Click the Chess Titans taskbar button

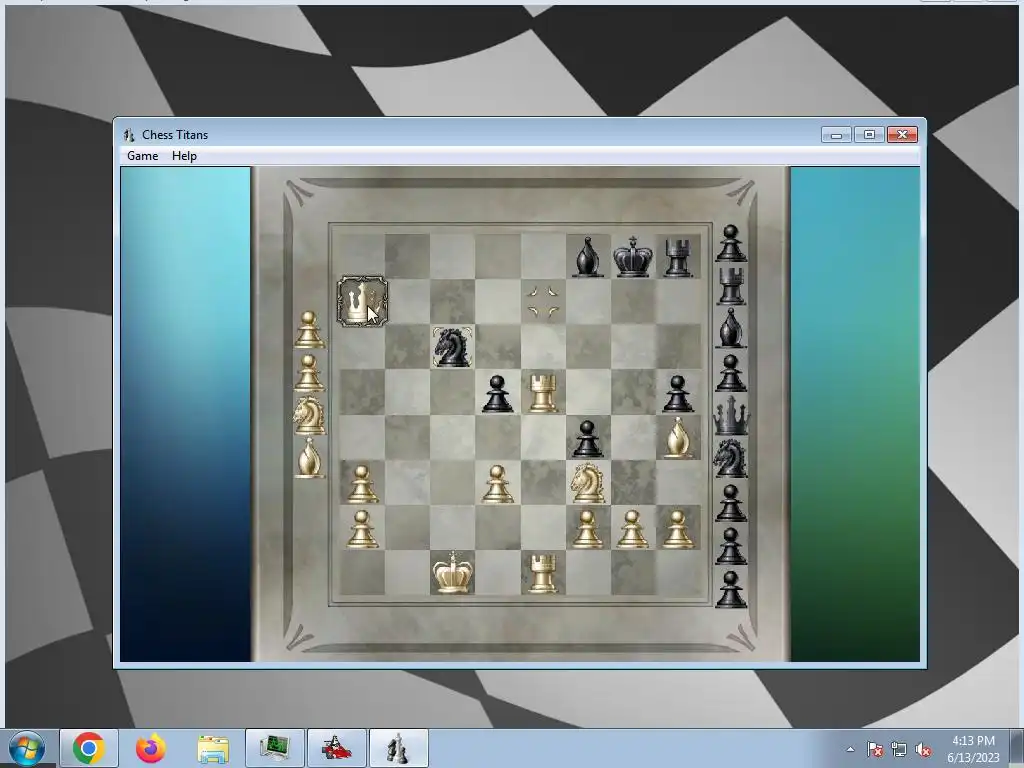[x=399, y=748]
